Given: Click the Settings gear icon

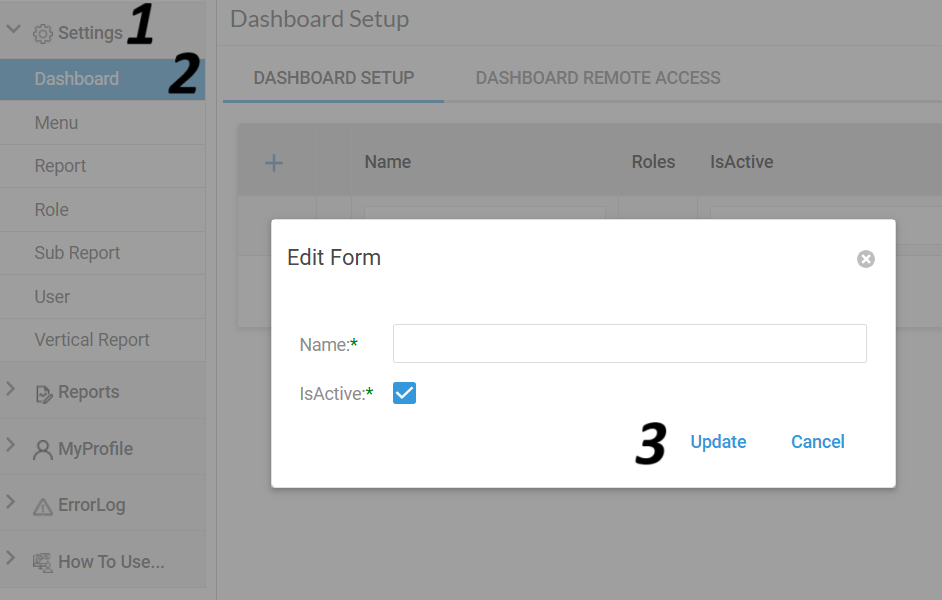Looking at the screenshot, I should coord(43,34).
